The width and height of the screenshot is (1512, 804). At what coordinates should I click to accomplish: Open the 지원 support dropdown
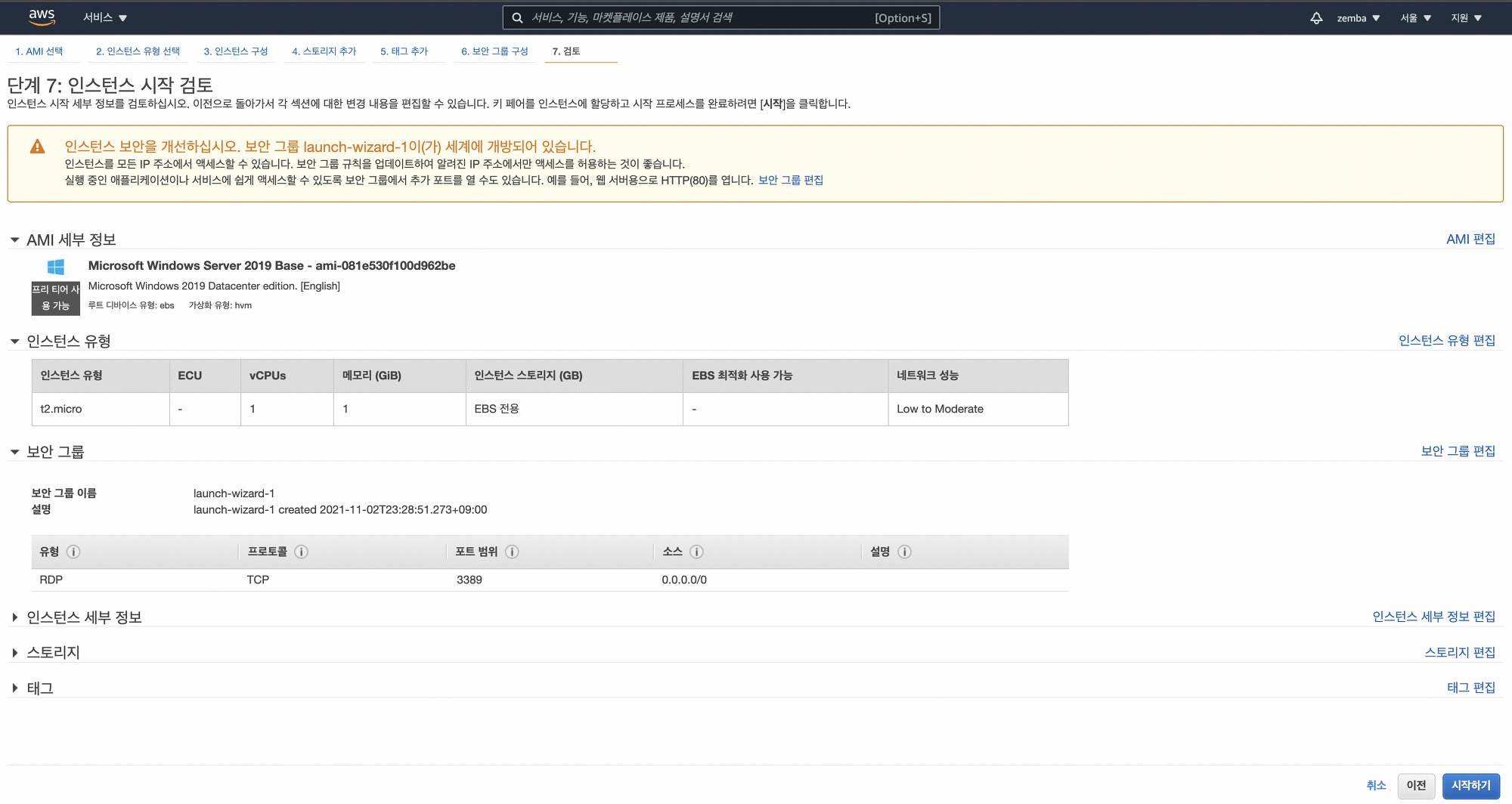(x=1466, y=17)
